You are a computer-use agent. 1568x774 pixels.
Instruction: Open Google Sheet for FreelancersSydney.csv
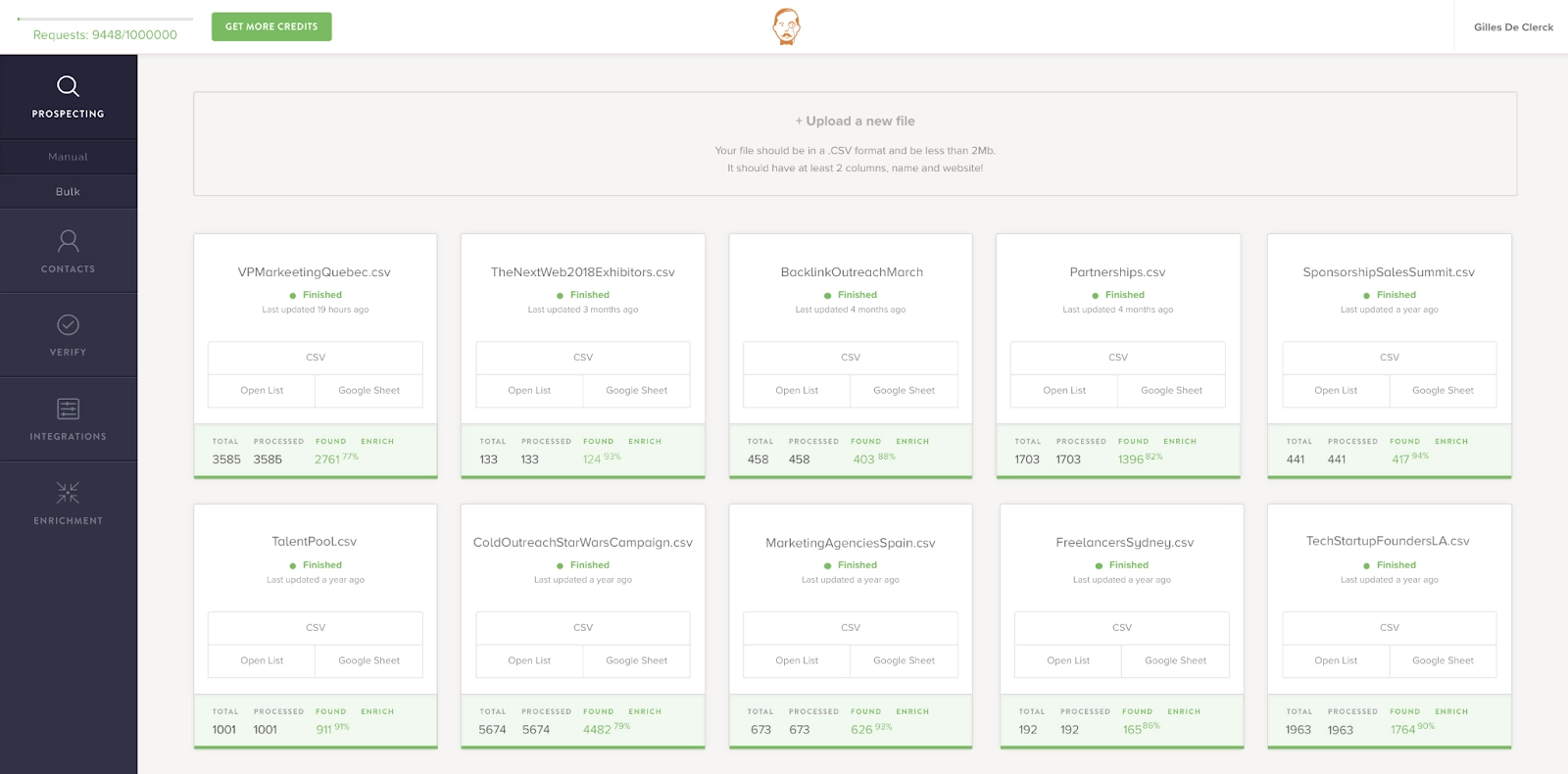[x=1176, y=661]
